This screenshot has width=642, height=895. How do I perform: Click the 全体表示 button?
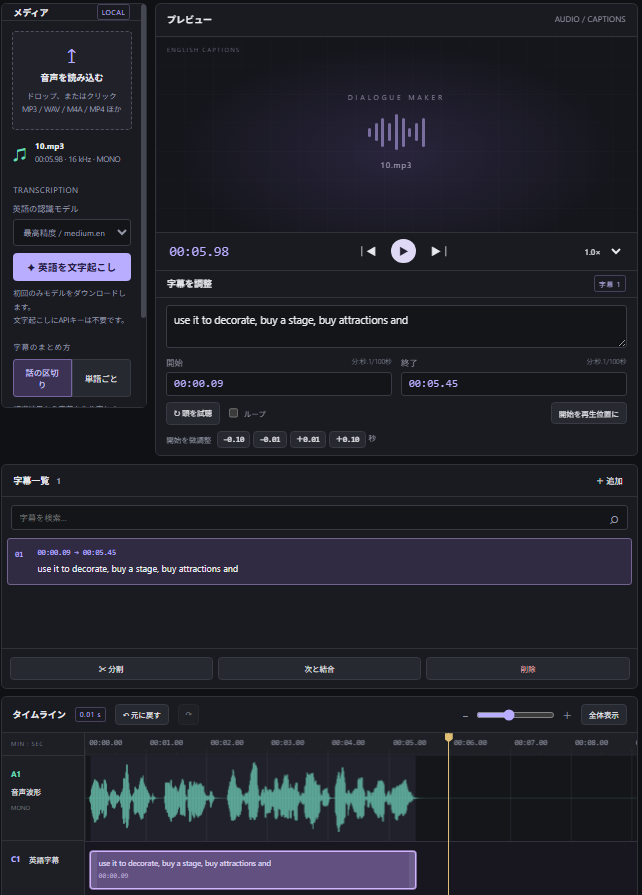604,715
